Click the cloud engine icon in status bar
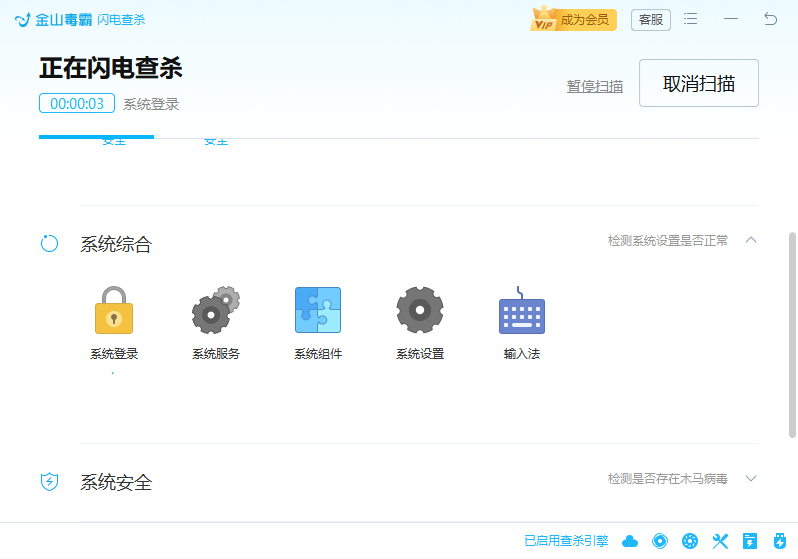This screenshot has width=798, height=559. coord(630,541)
